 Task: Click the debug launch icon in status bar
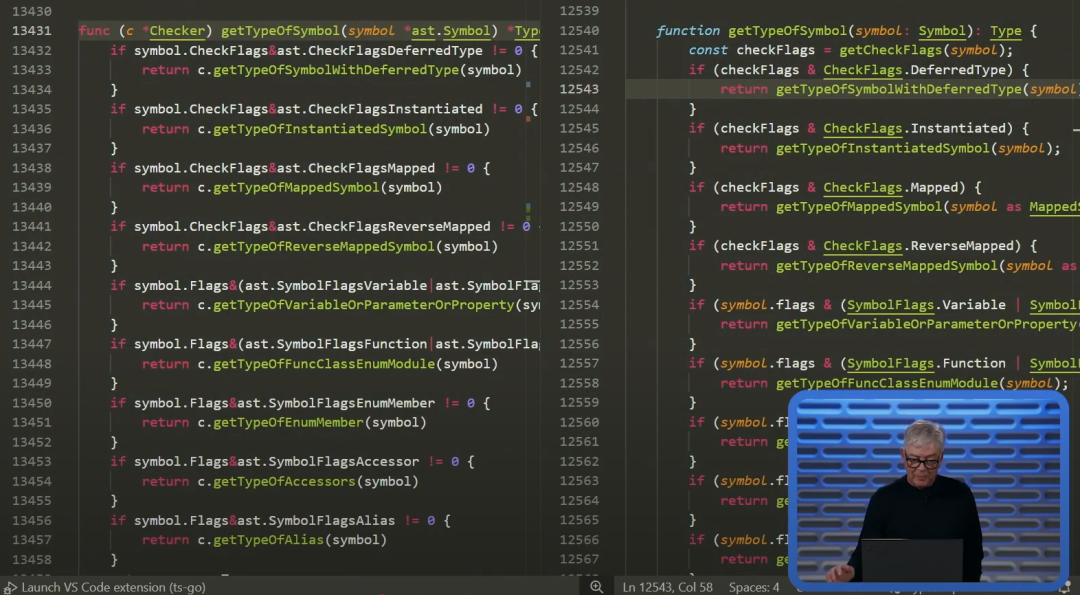[x=10, y=587]
